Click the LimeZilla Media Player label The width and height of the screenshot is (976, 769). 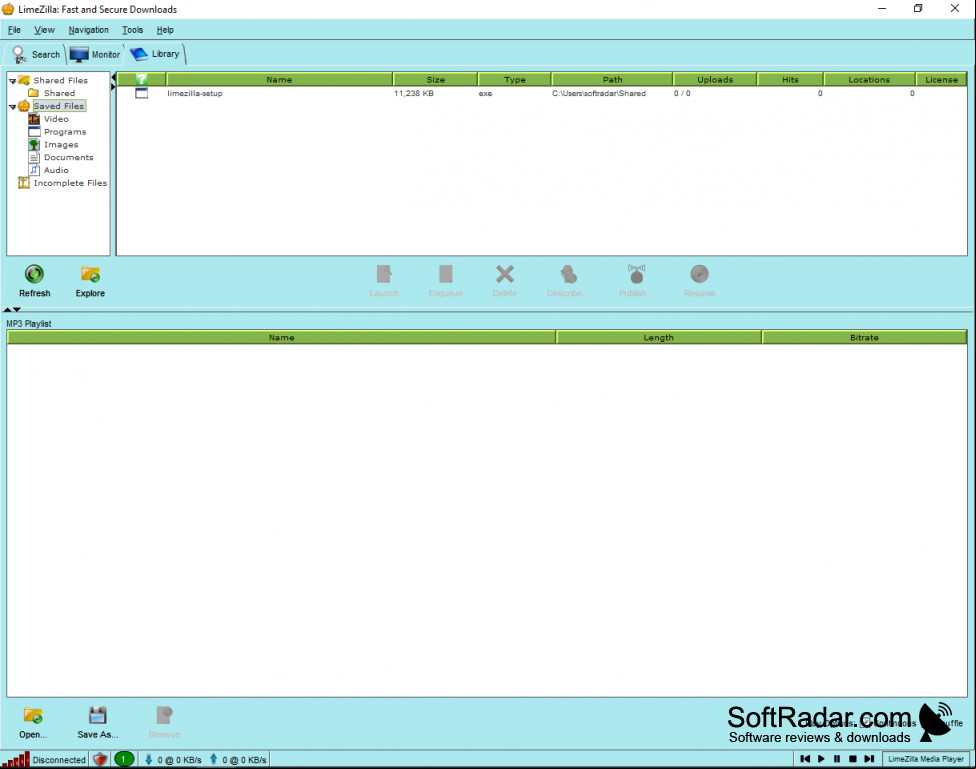click(x=926, y=759)
